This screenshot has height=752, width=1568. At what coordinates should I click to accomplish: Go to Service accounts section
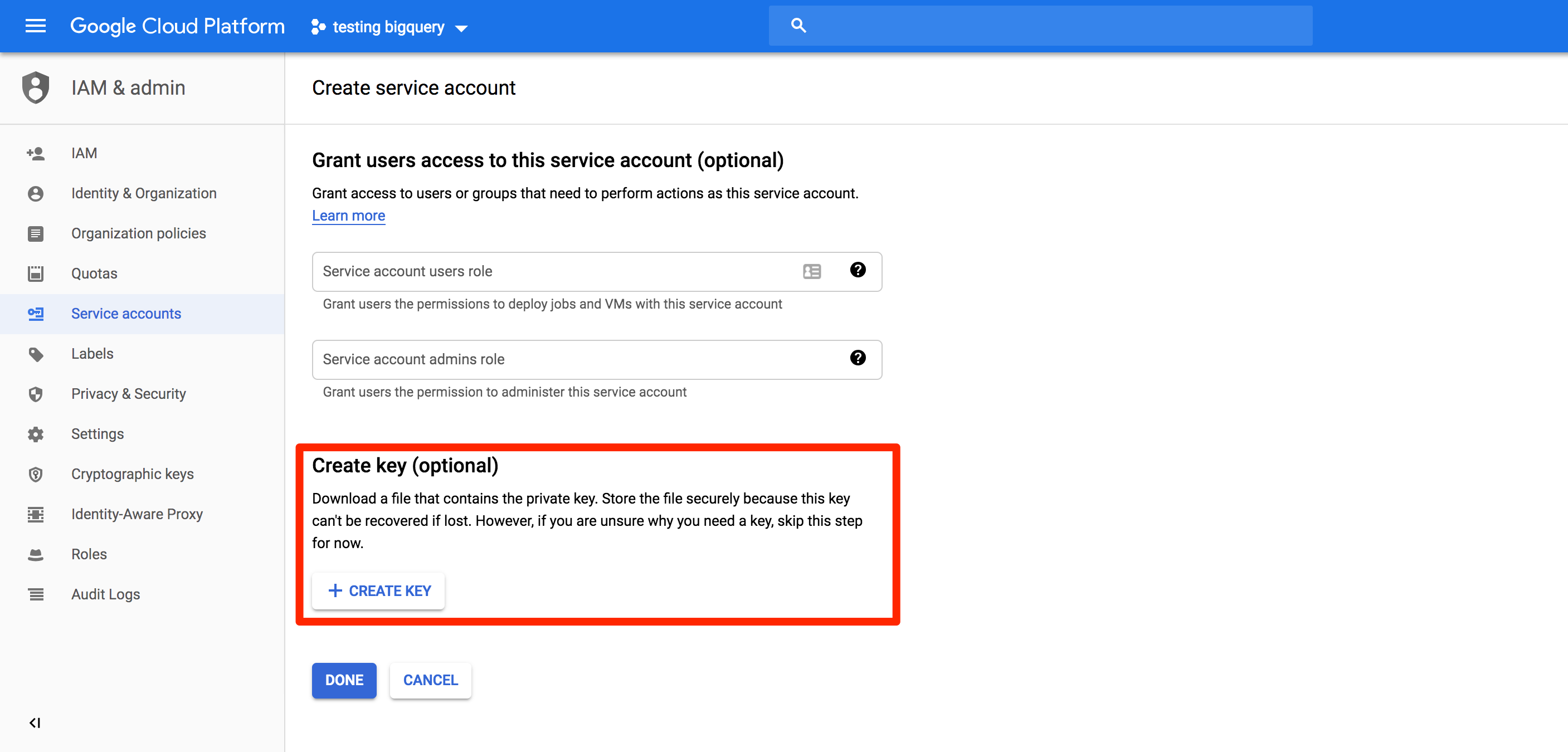click(126, 314)
